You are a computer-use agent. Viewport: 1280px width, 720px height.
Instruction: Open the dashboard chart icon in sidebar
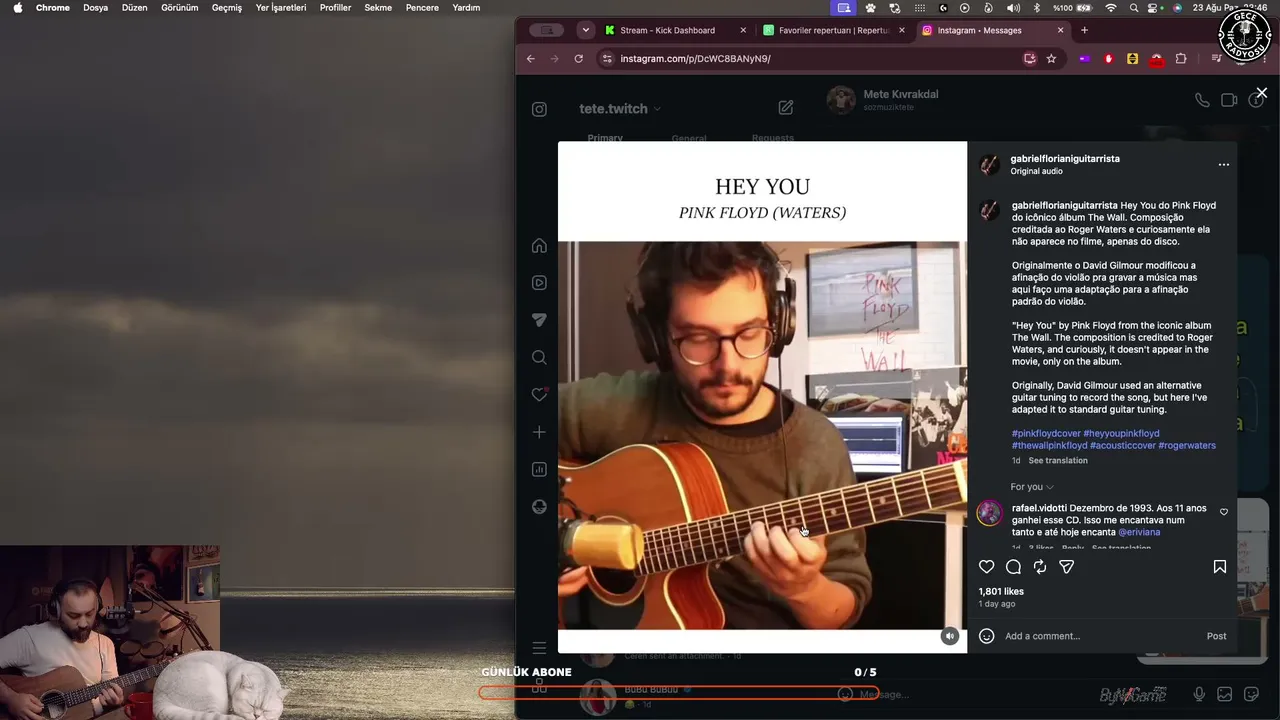point(539,469)
